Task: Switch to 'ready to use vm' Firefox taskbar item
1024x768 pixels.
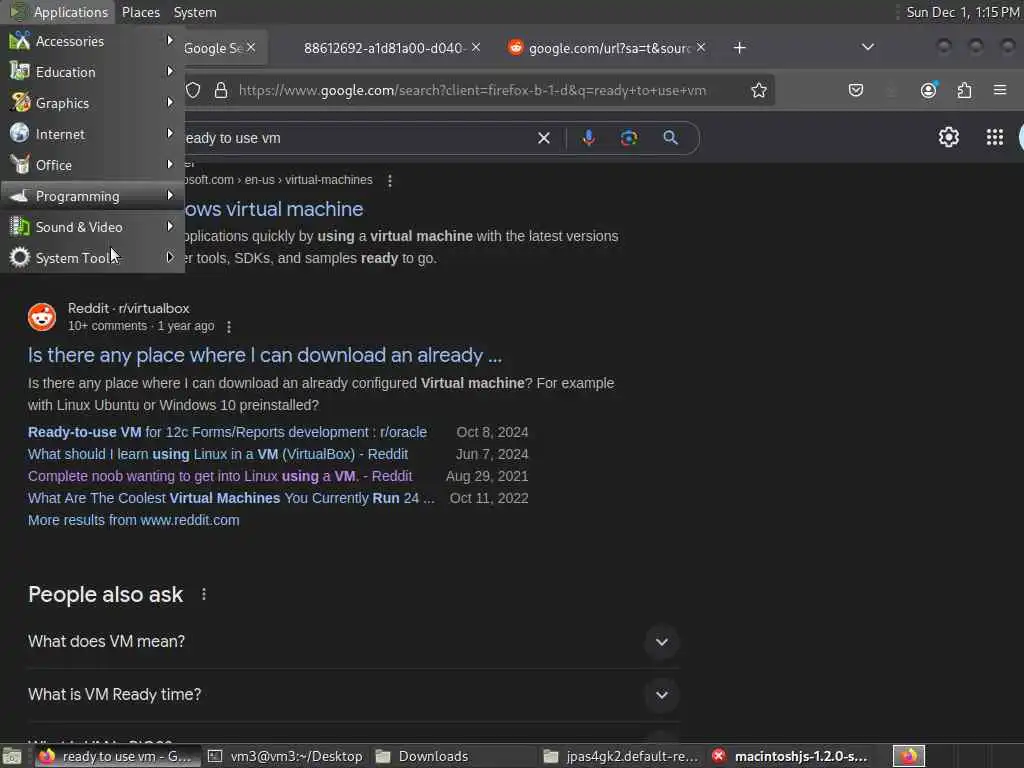Action: [x=116, y=756]
